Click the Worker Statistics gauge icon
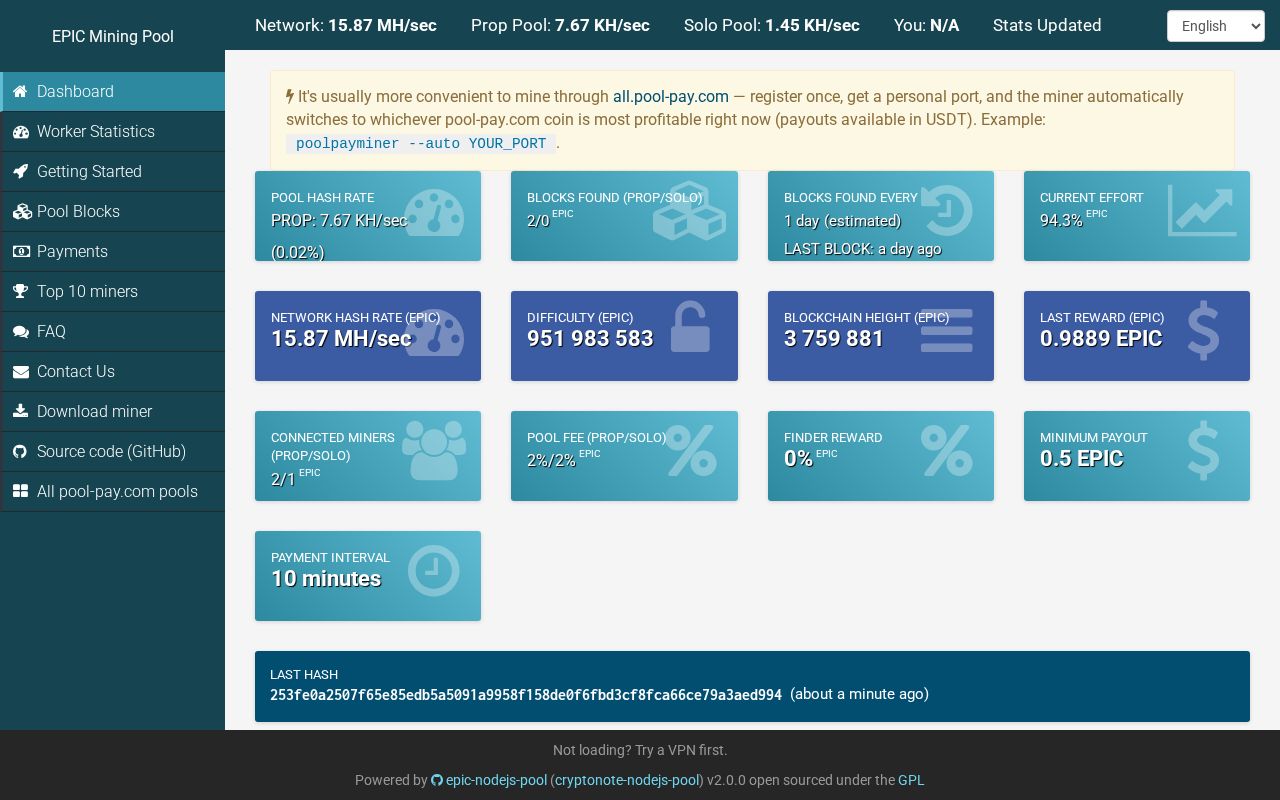The height and width of the screenshot is (800, 1280). point(21,132)
